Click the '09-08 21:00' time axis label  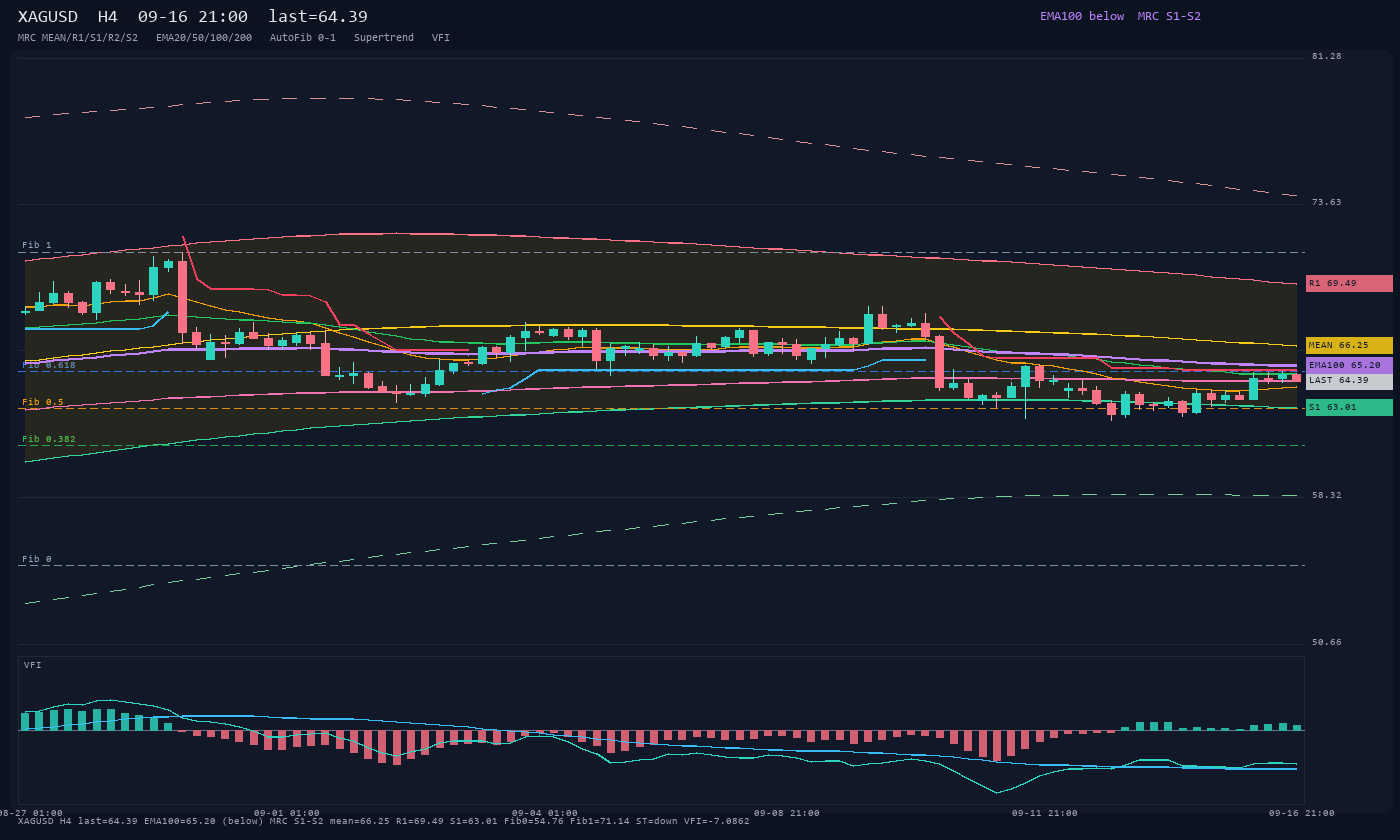(x=787, y=813)
